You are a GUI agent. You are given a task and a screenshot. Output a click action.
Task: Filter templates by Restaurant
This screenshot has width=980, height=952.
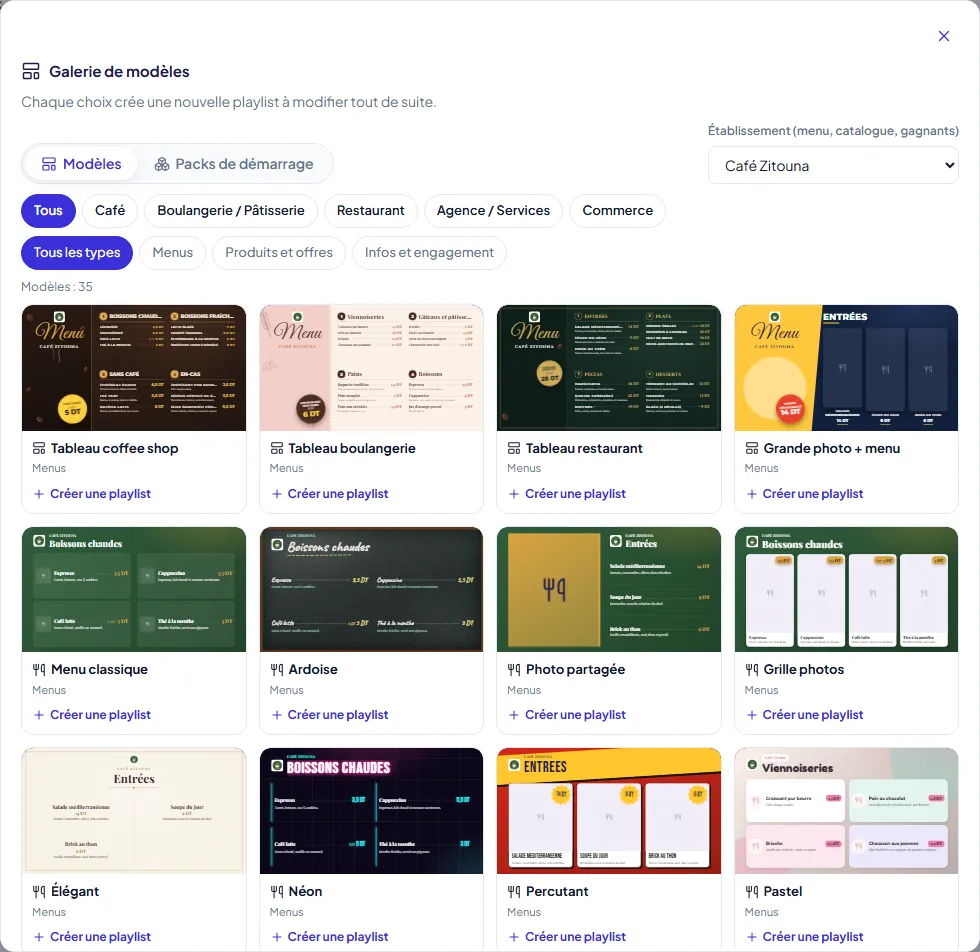point(371,211)
